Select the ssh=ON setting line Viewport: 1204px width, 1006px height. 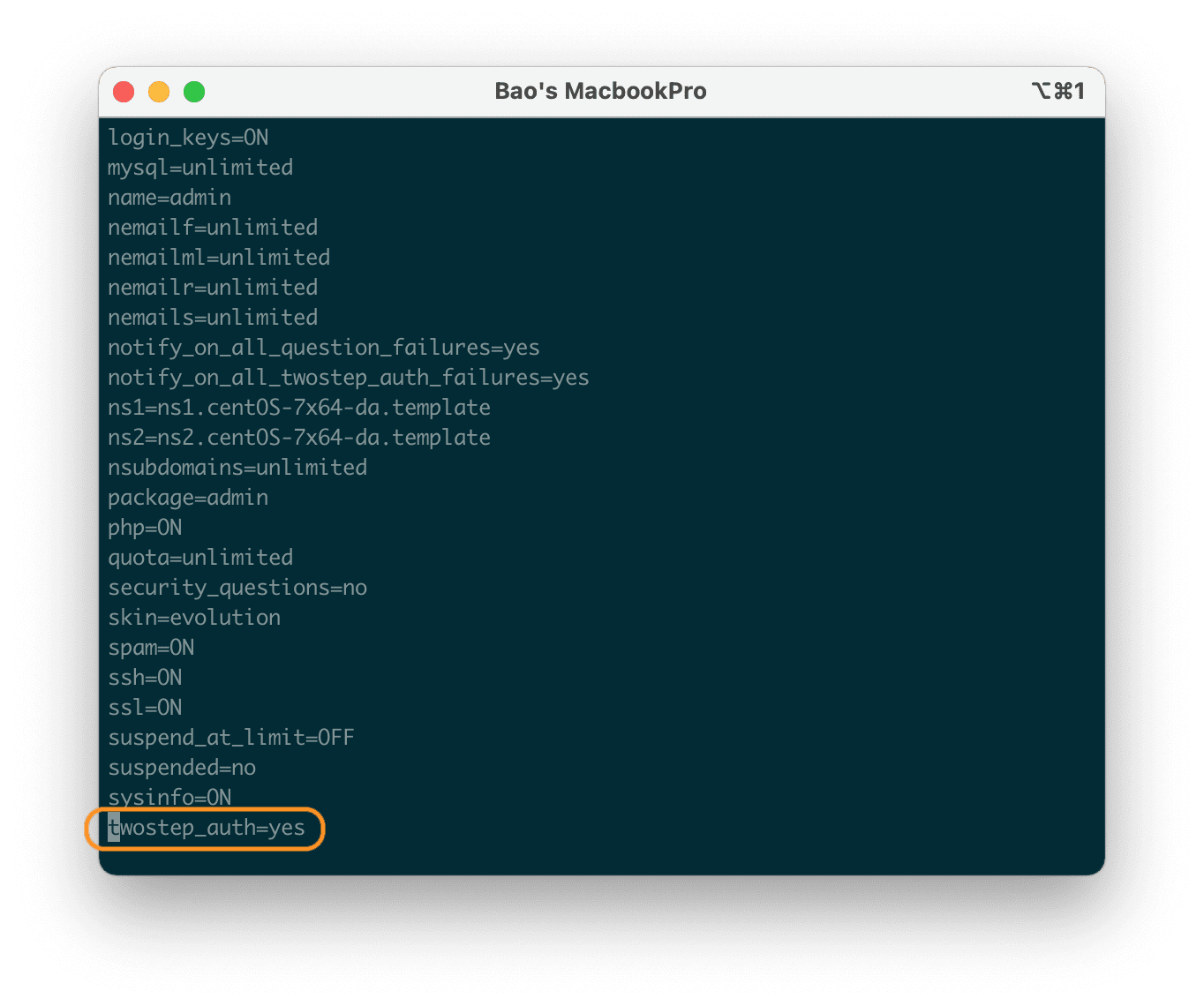click(145, 677)
